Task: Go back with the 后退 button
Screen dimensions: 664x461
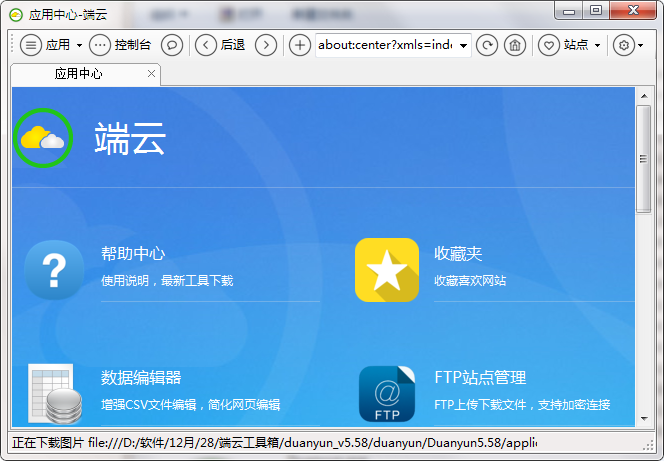Action: (206, 45)
